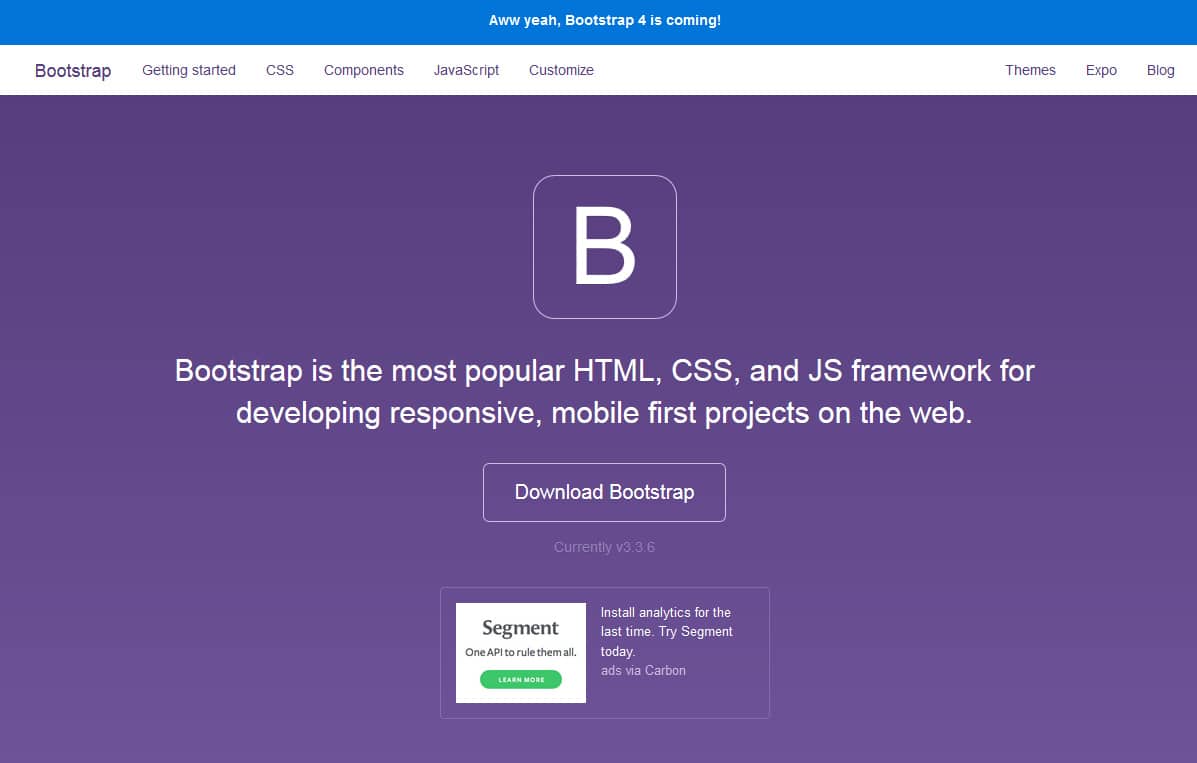Image resolution: width=1197 pixels, height=763 pixels.
Task: Click the Segment logo in the ad
Action: pyautogui.click(x=520, y=628)
